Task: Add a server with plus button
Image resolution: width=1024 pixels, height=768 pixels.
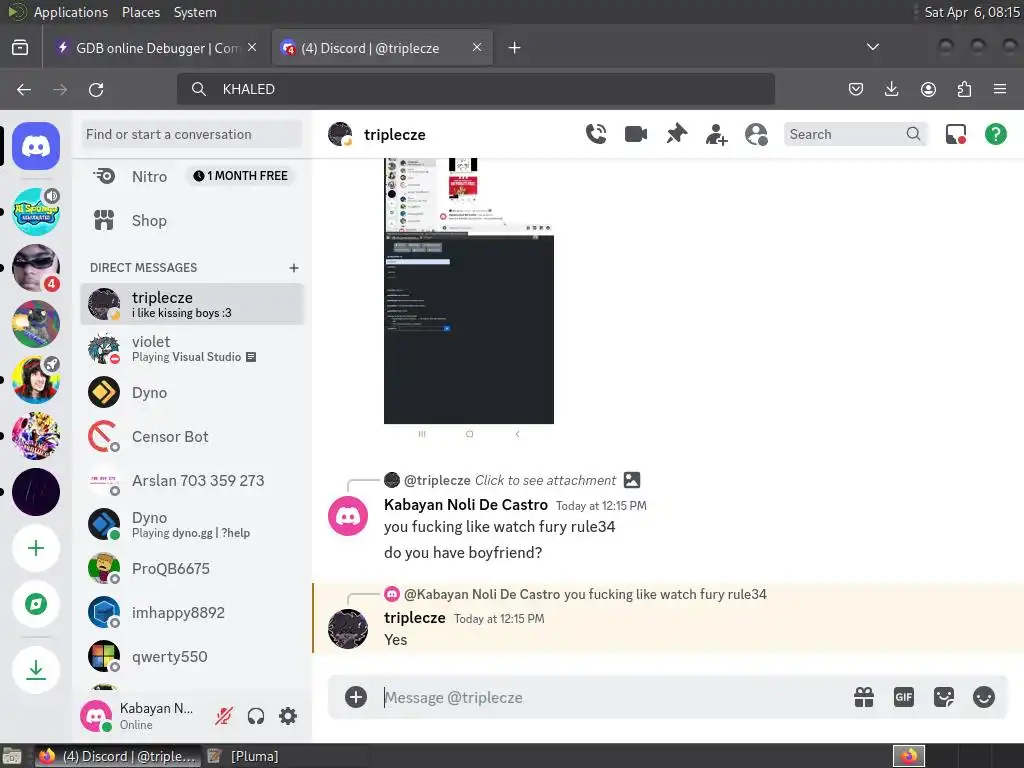Action: point(36,548)
